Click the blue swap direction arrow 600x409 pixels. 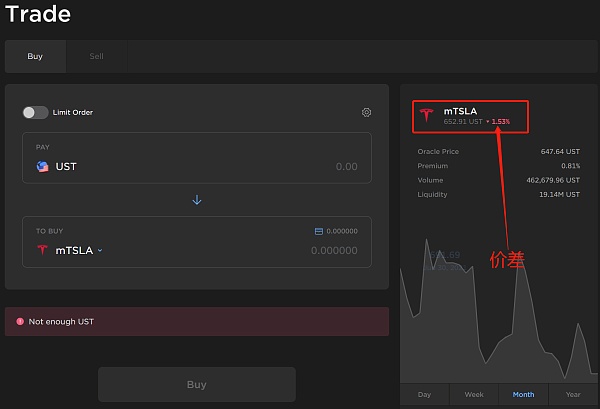(197, 200)
